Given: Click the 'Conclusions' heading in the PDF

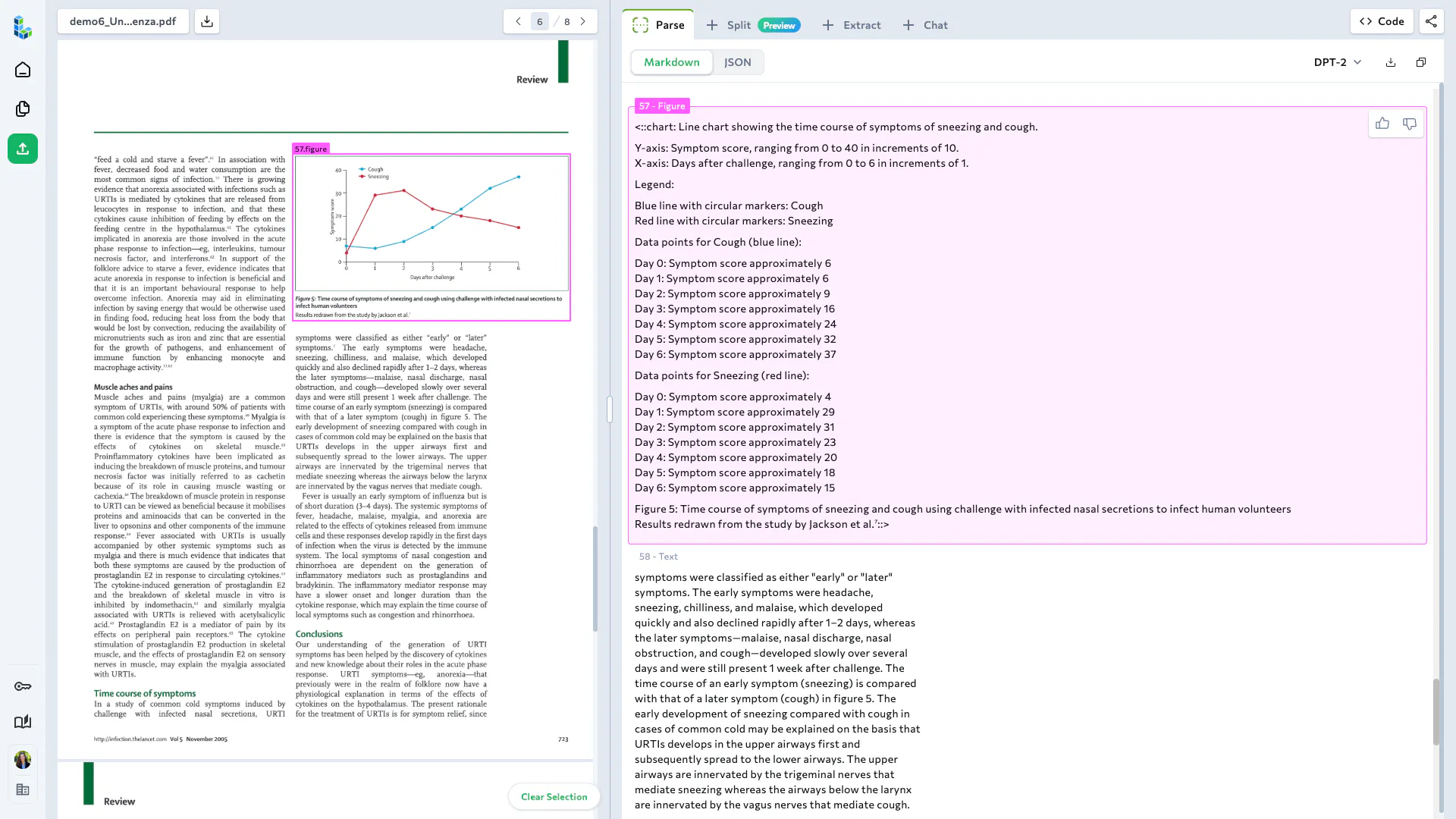Looking at the screenshot, I should [319, 634].
